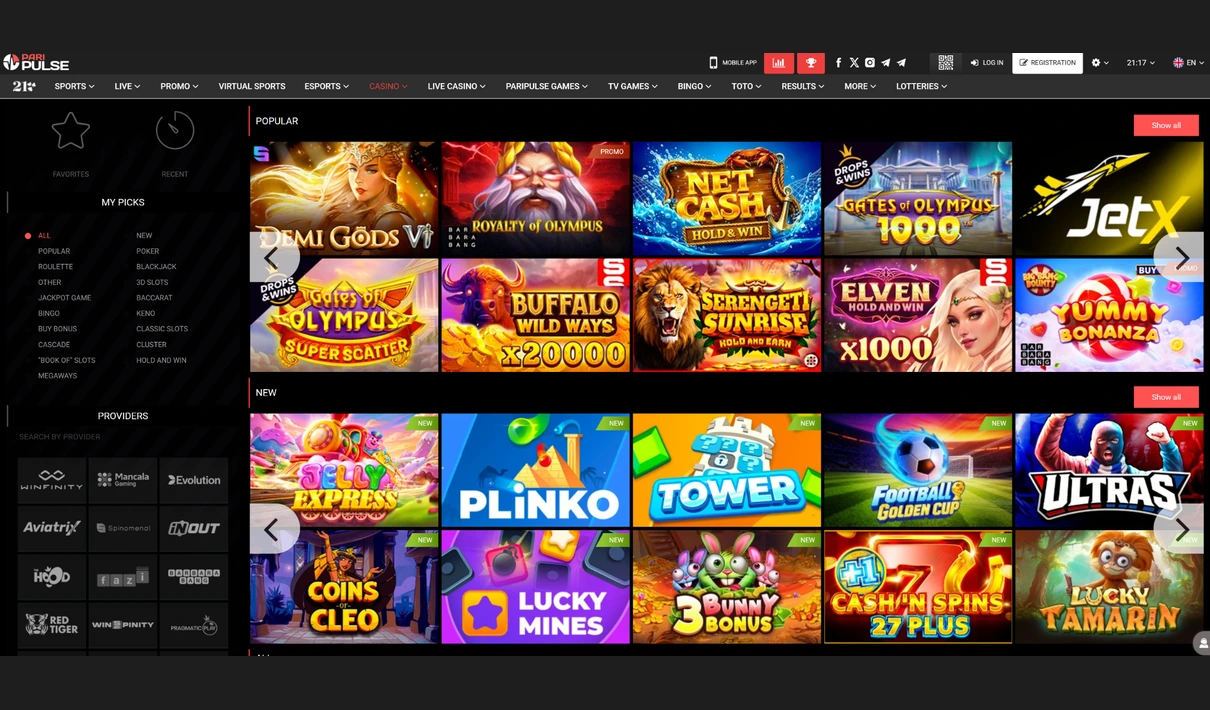1210x710 pixels.
Task: Select the ALL category radio
Action: [28, 236]
